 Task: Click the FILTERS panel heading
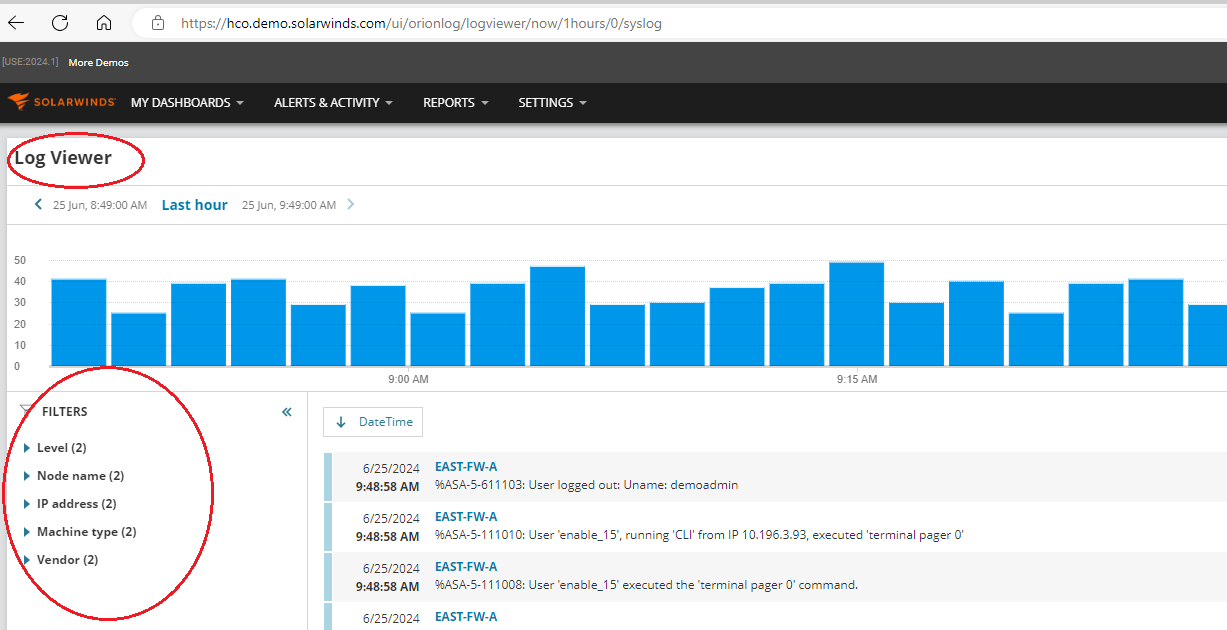65,412
